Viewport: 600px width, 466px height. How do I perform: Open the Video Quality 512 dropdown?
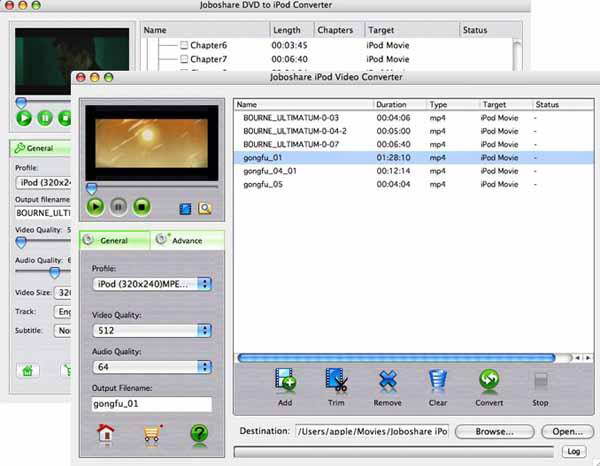point(152,331)
